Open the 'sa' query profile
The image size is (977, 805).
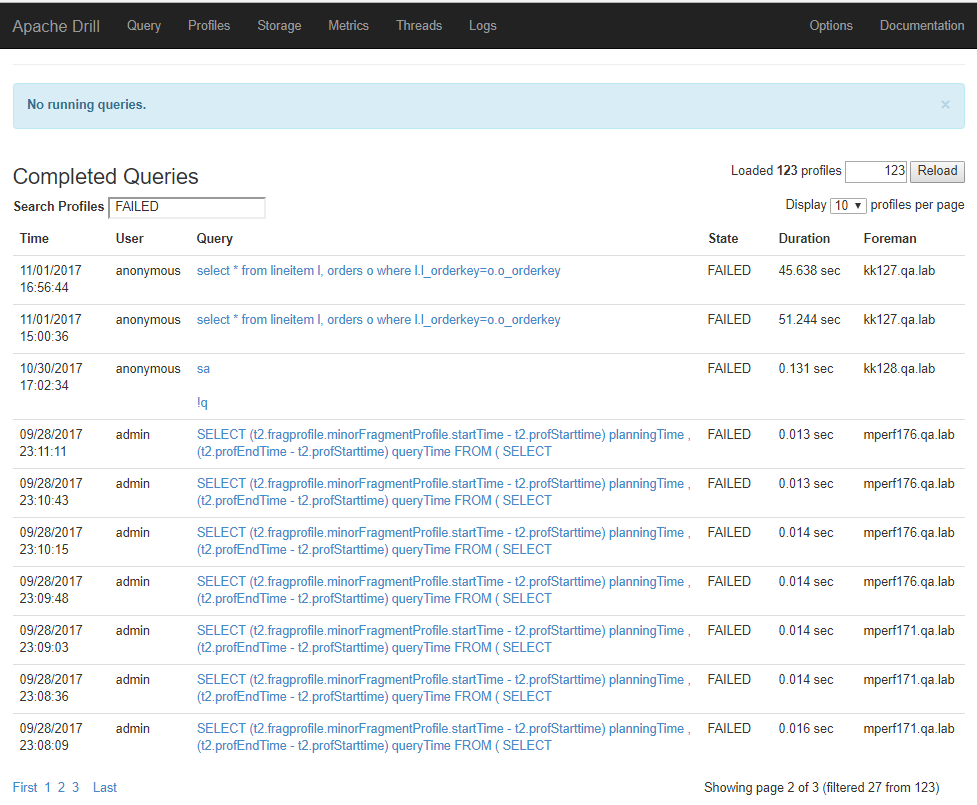(203, 369)
